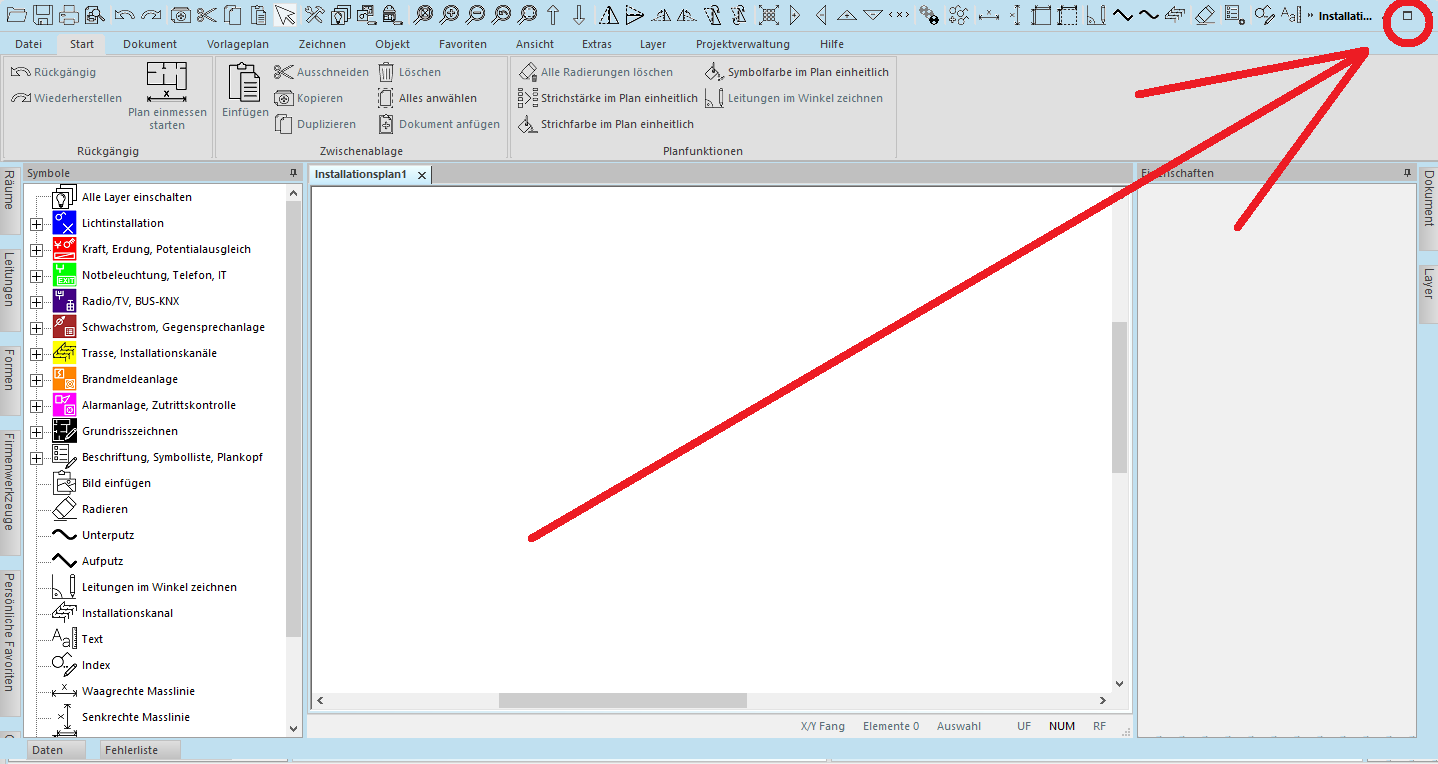Viewport: 1438px width, 764px height.
Task: Expand the Lichtinstallation tree node
Action: point(36,223)
